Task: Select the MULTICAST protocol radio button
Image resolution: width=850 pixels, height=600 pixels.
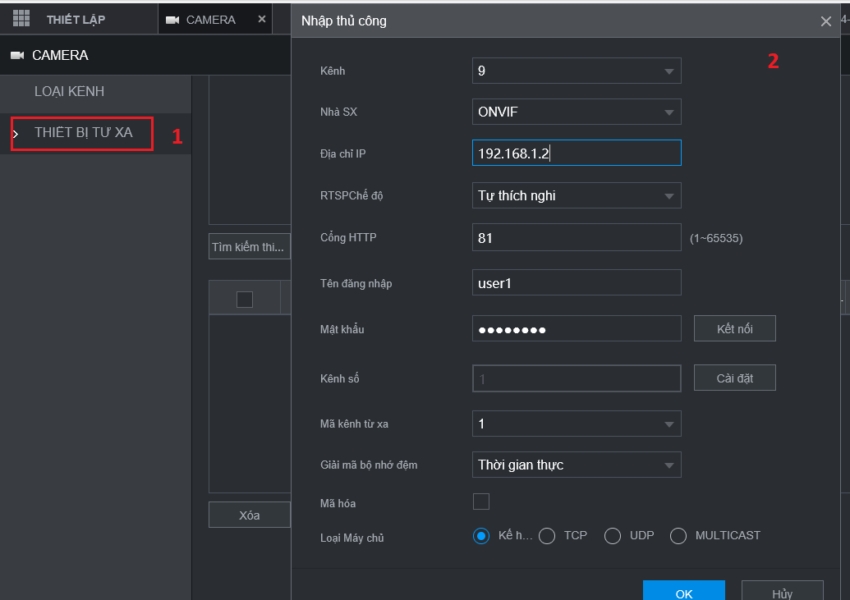Action: click(678, 536)
